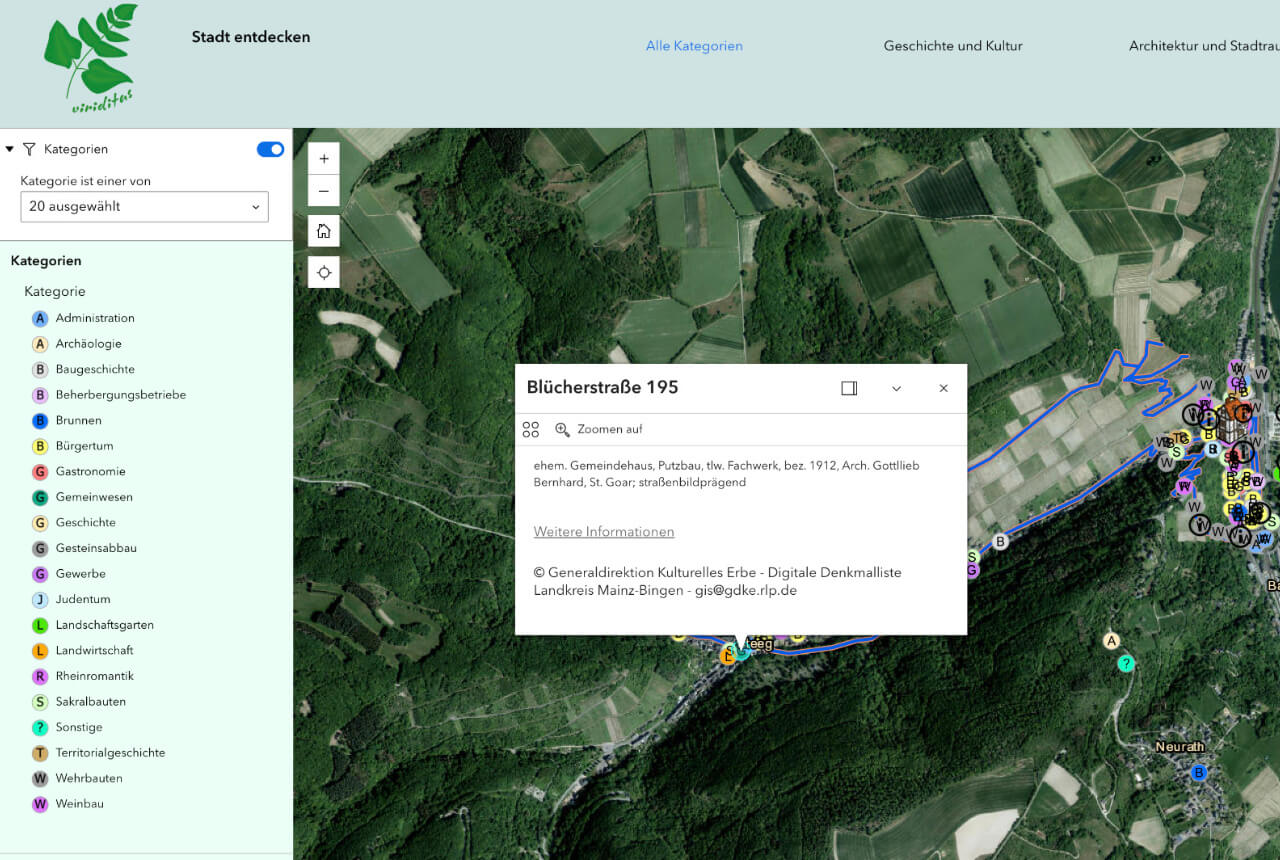Open the Weitere Informationen link
Image resolution: width=1280 pixels, height=860 pixels.
point(603,531)
